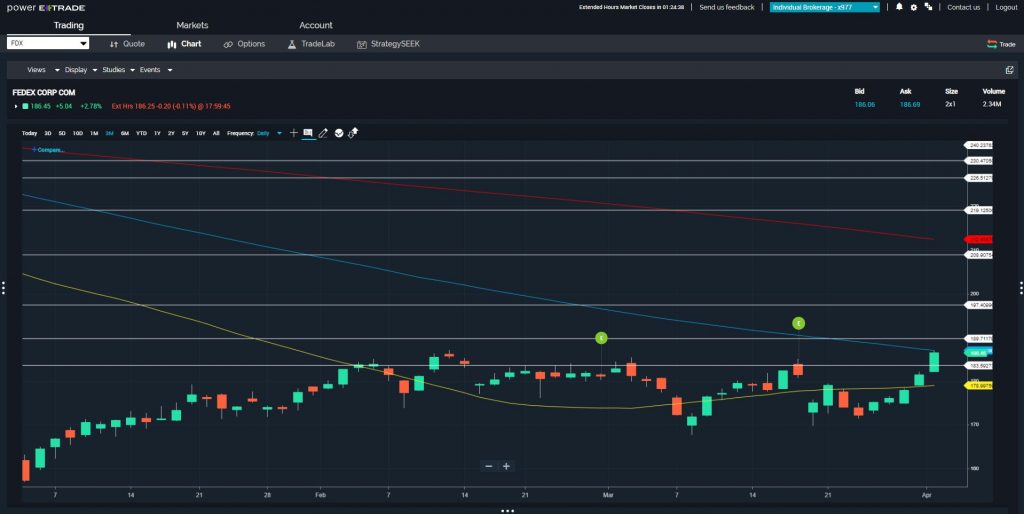Pop out chart with the top-right expand icon

pyautogui.click(x=1010, y=70)
